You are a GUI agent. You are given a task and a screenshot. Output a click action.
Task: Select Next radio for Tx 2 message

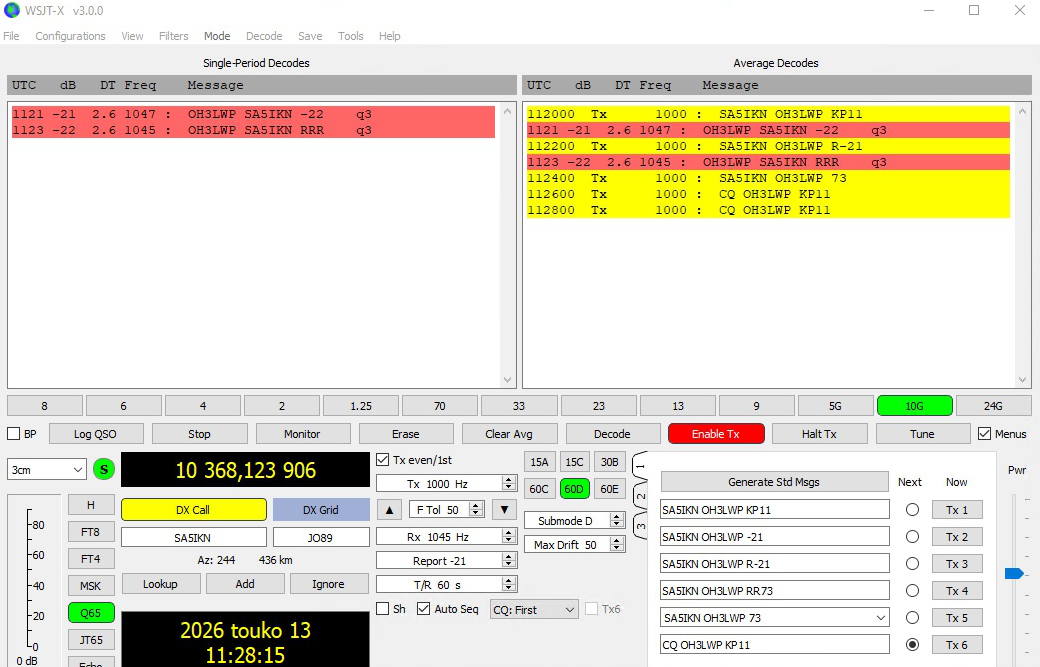point(913,536)
